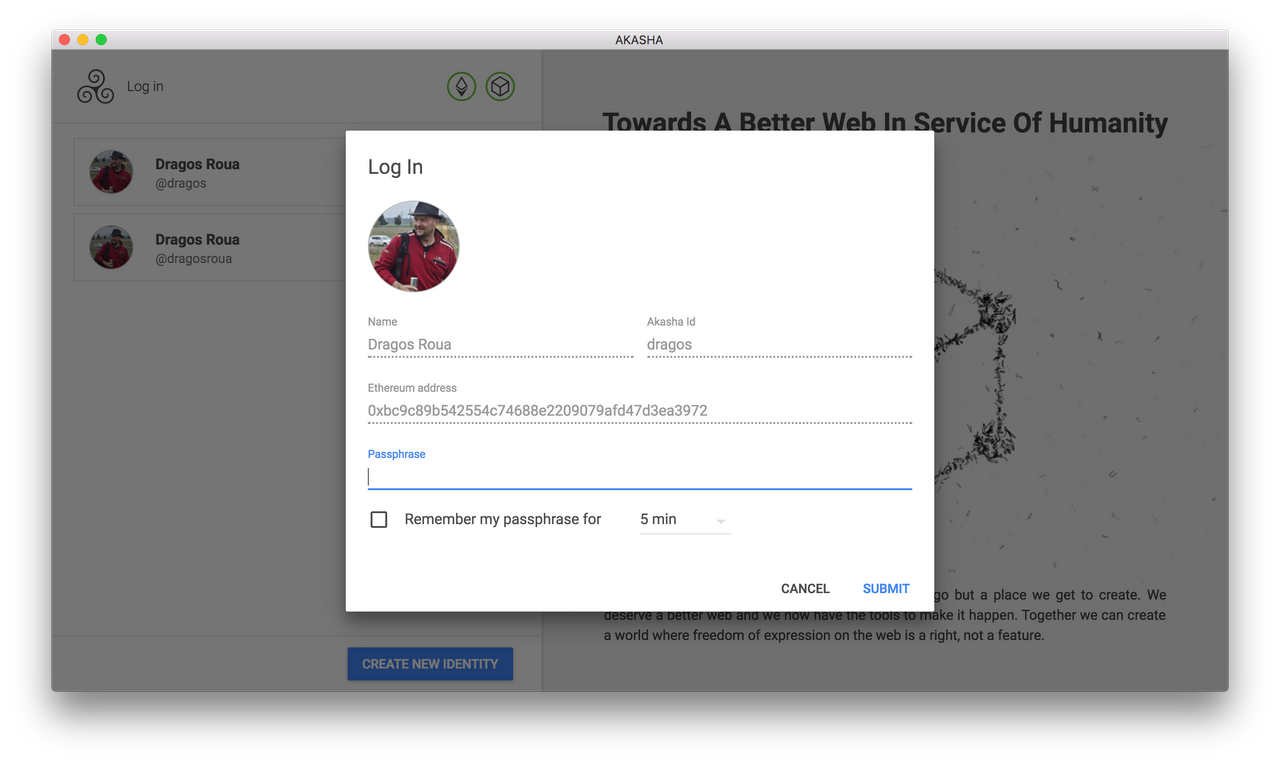Click the Akasha Id field showing dragos
This screenshot has width=1280, height=765.
[x=740, y=344]
